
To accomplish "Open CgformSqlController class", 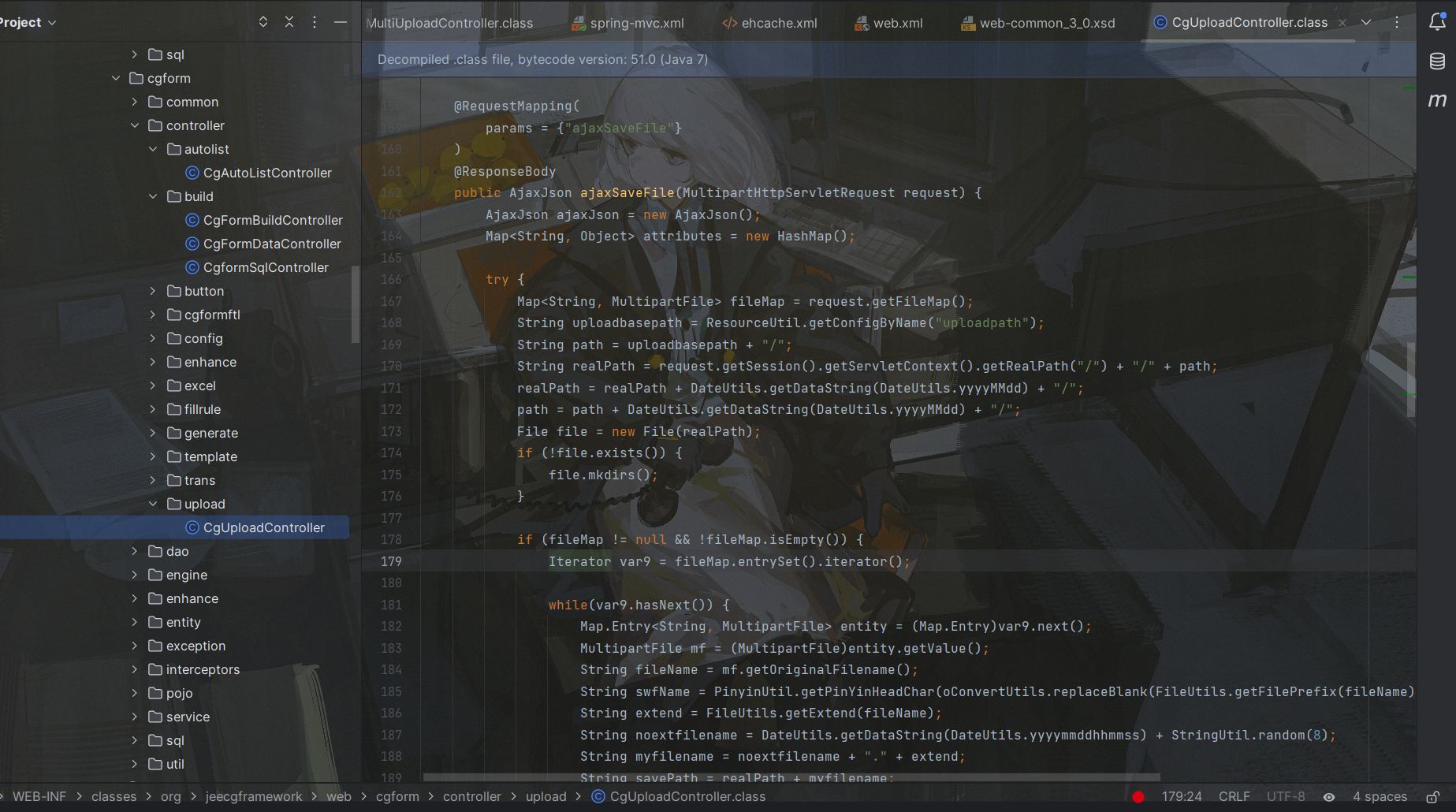I will pyautogui.click(x=257, y=267).
